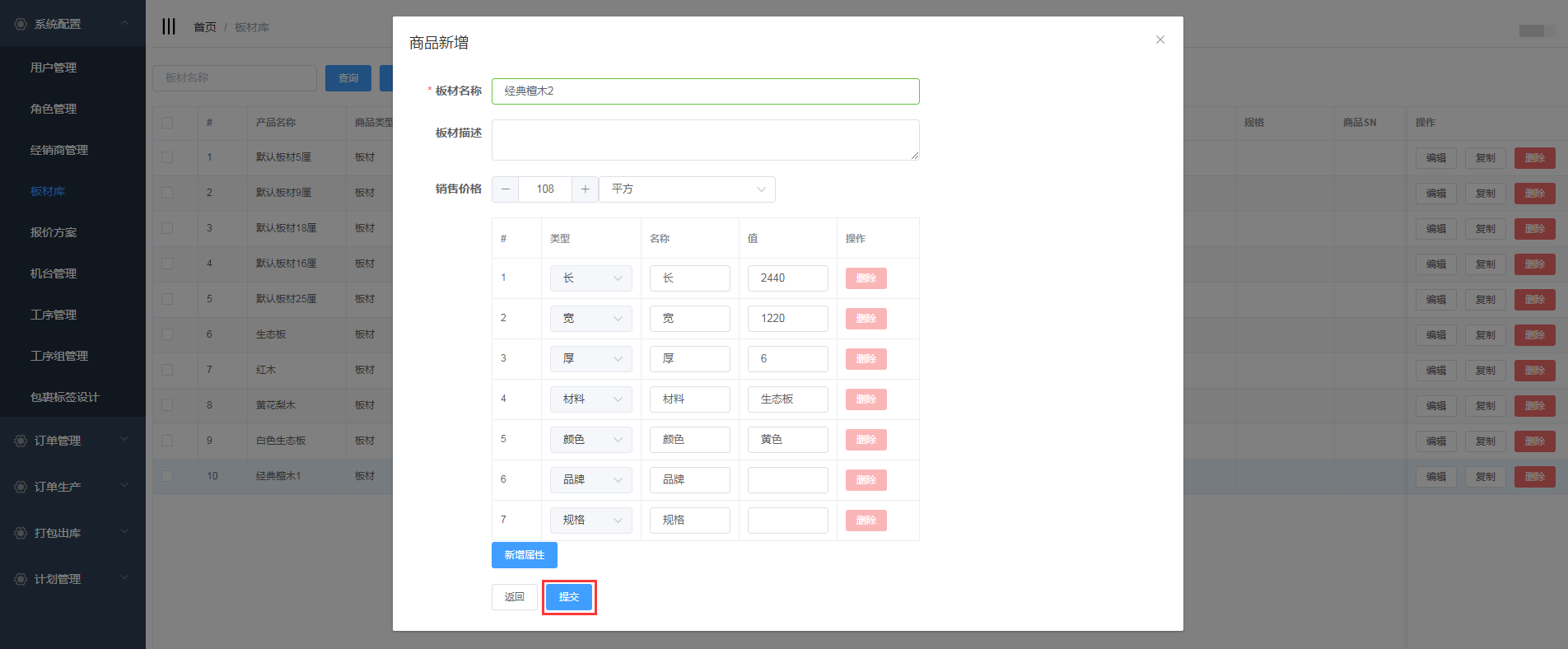Open the 材料 type dropdown in row 4

(590, 399)
